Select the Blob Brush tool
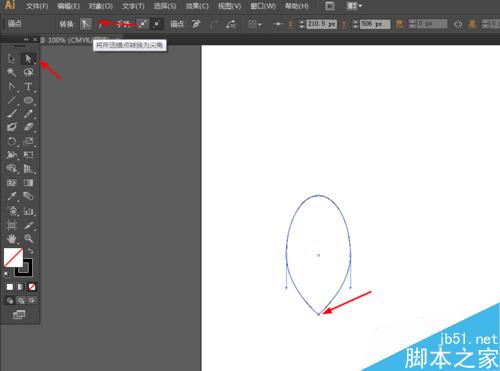 point(12,127)
